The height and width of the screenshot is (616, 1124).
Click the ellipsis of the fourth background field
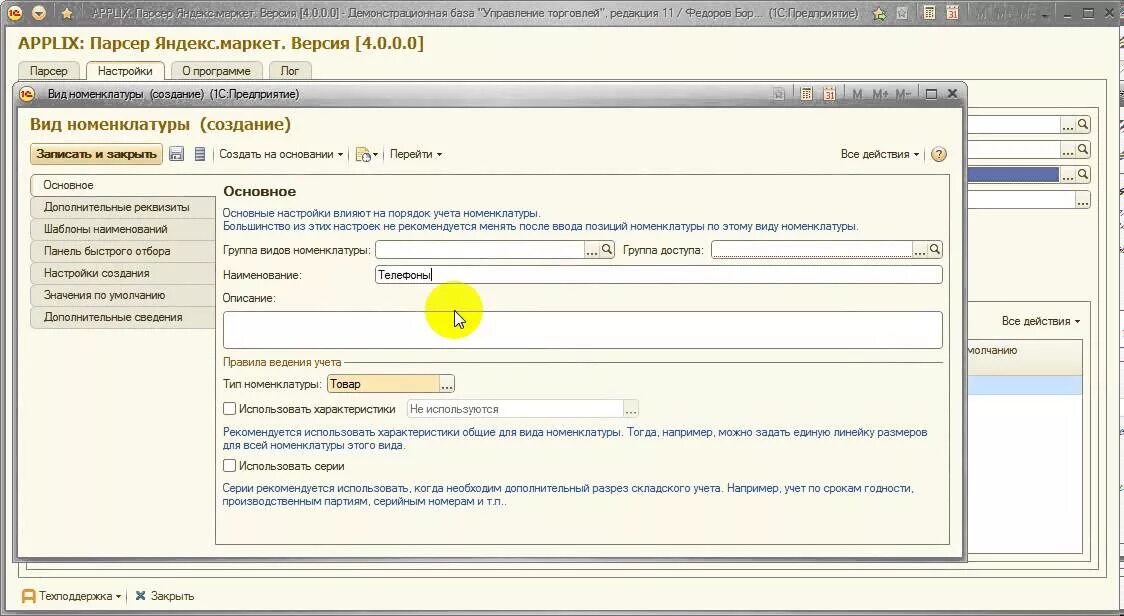[1083, 200]
